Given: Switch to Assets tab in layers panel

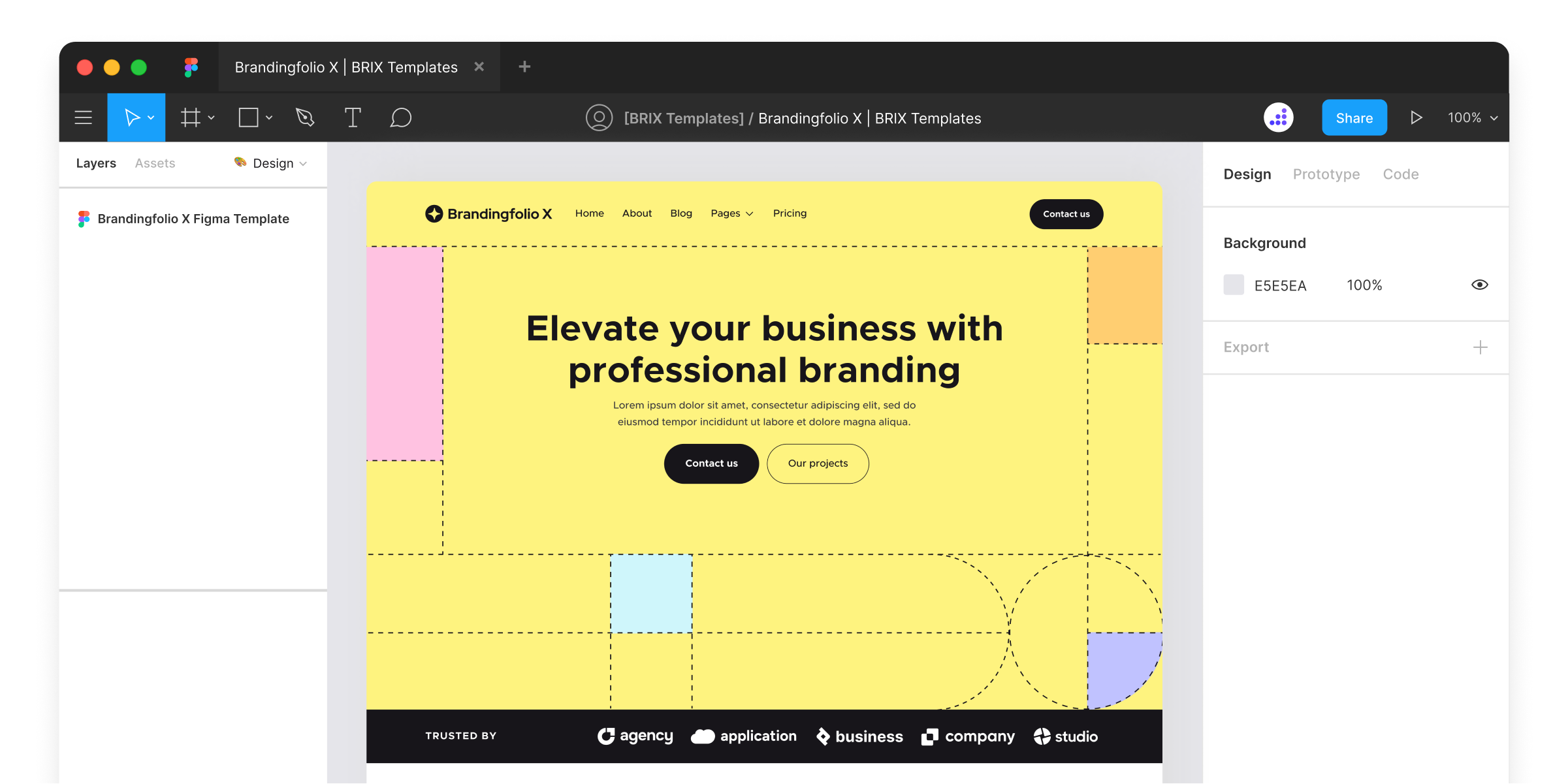Looking at the screenshot, I should coord(155,162).
